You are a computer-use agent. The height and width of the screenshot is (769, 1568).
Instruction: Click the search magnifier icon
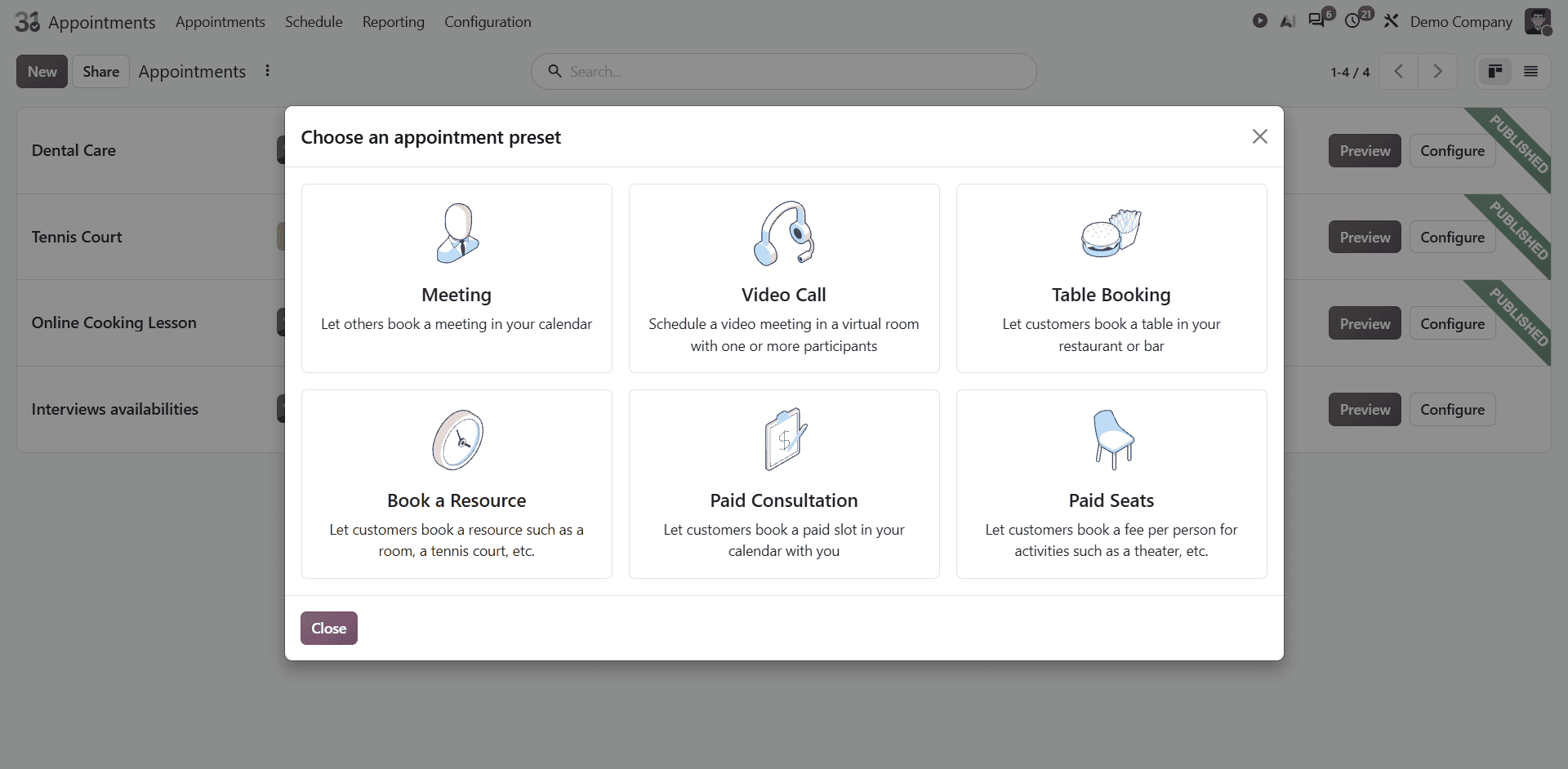(555, 71)
